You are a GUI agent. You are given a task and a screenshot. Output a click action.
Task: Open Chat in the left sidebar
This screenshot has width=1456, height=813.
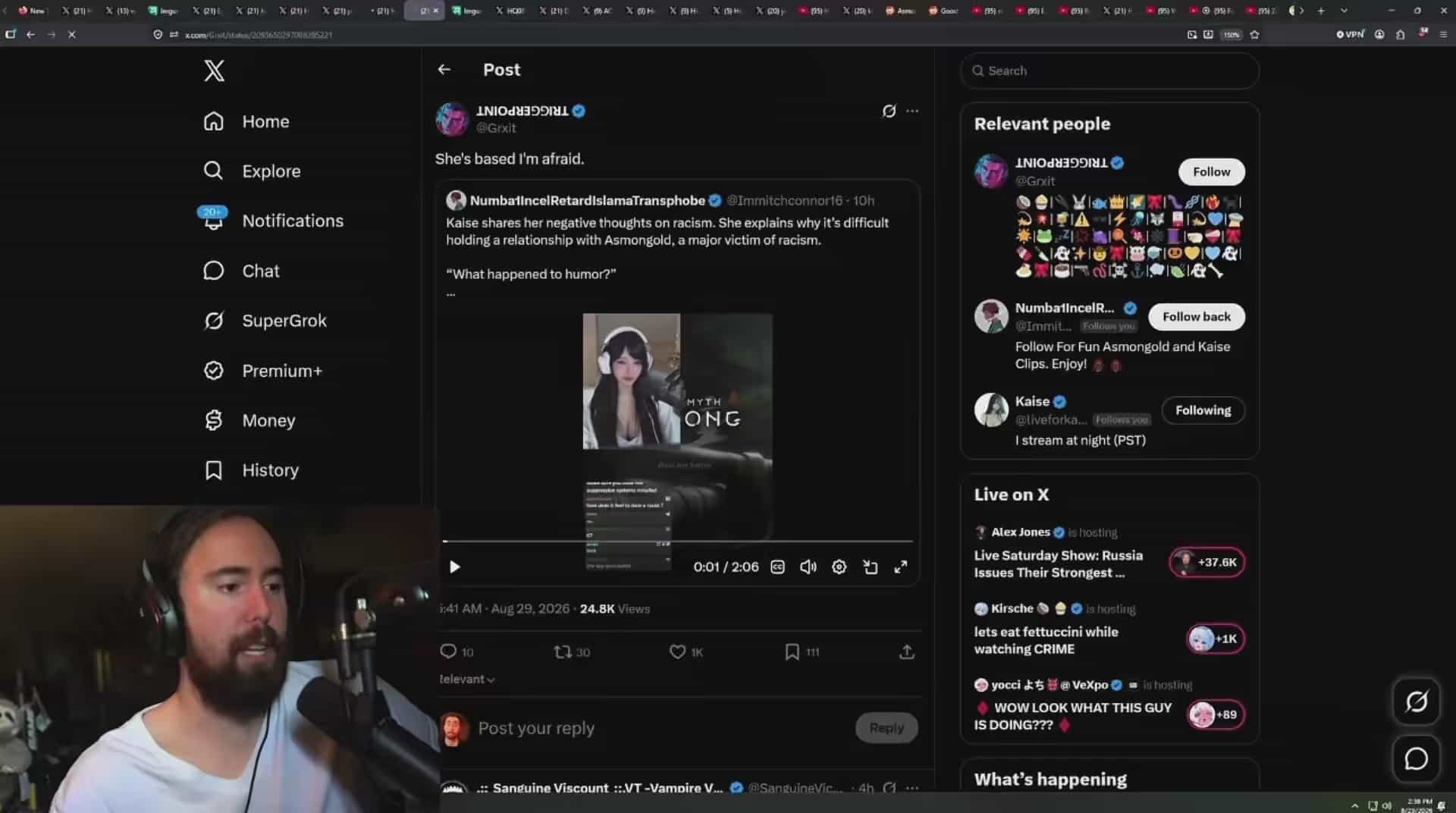pyautogui.click(x=241, y=271)
